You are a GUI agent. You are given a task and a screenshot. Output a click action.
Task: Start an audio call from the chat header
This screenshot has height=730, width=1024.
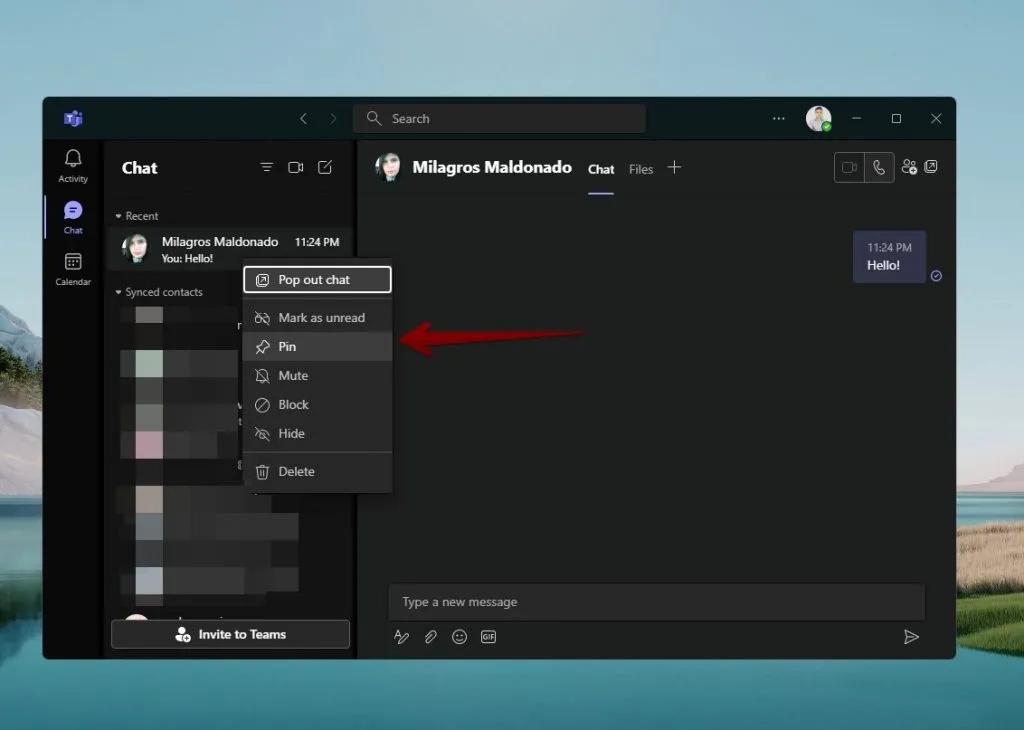coord(879,167)
